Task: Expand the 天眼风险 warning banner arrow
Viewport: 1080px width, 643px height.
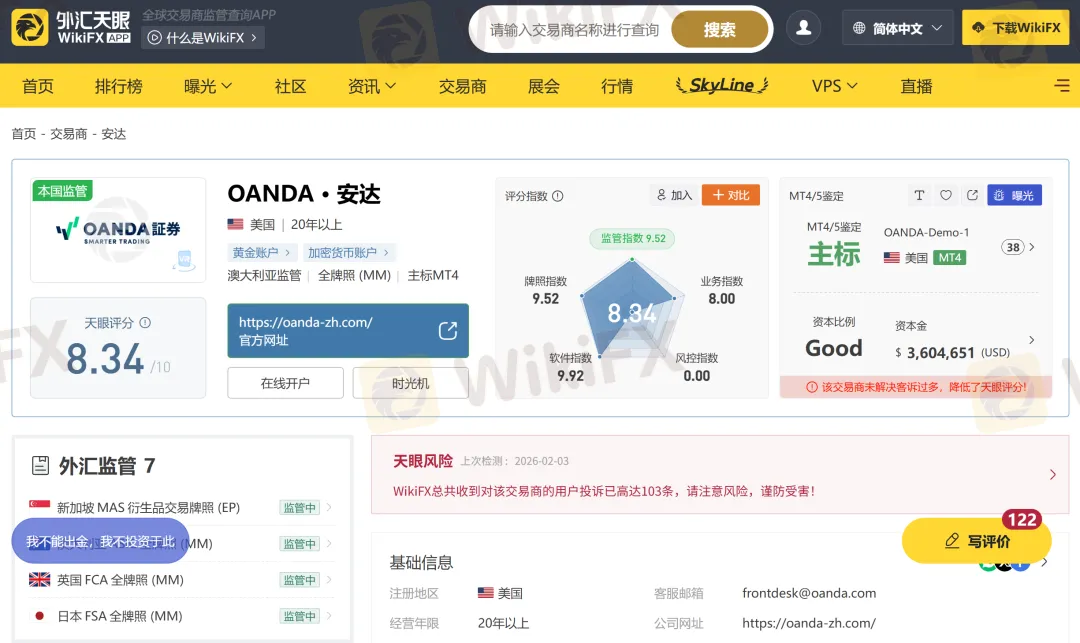Action: tap(1052, 475)
